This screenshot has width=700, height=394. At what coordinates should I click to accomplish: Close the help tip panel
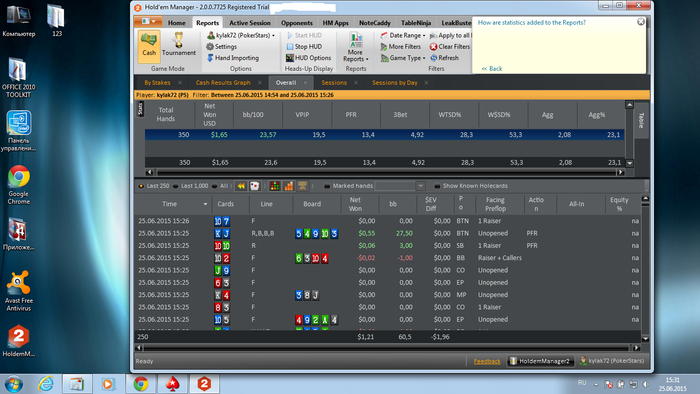click(x=641, y=21)
